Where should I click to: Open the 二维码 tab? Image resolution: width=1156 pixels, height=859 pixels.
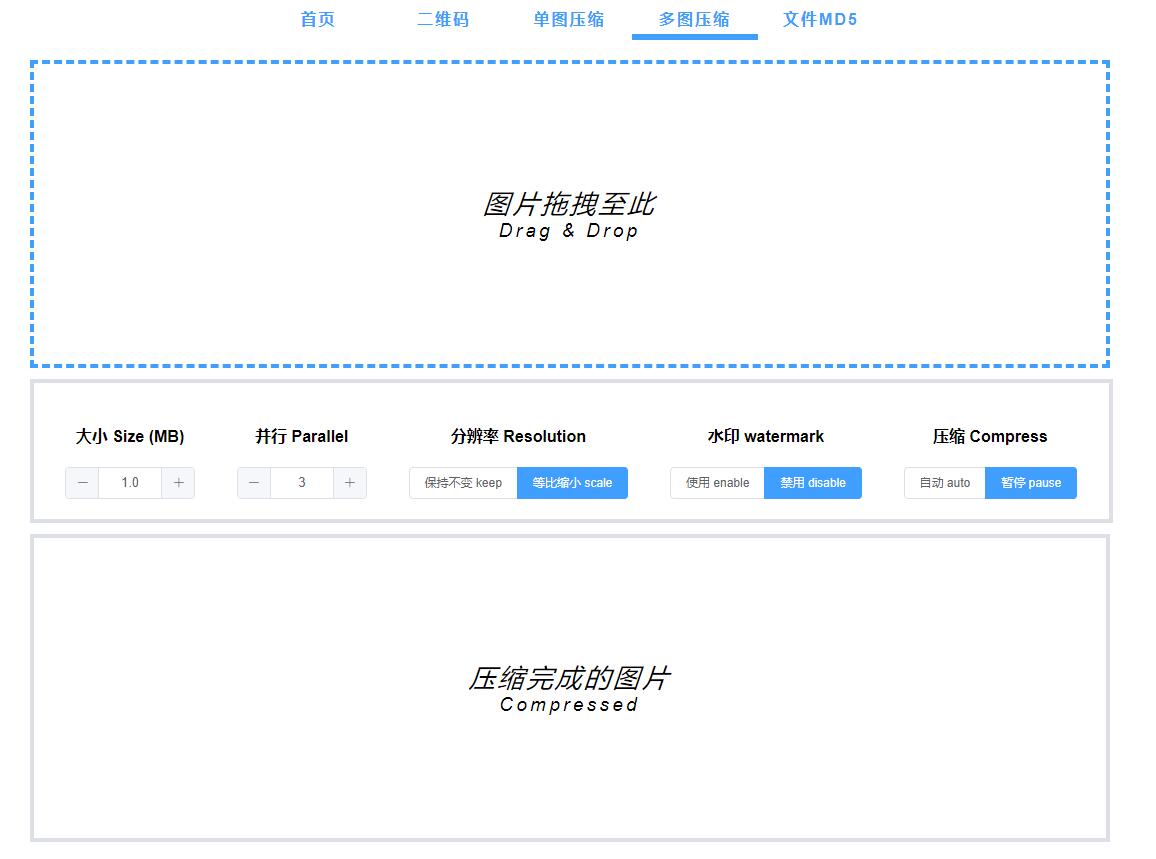(x=443, y=19)
